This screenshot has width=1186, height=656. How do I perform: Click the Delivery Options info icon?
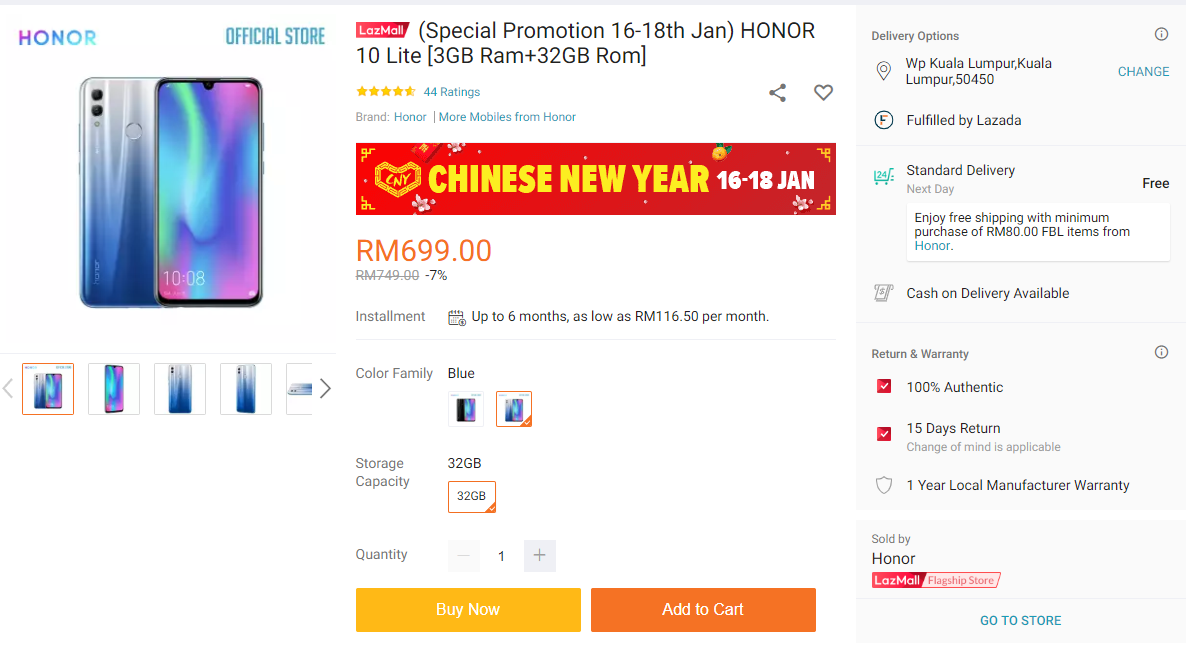(x=1161, y=35)
